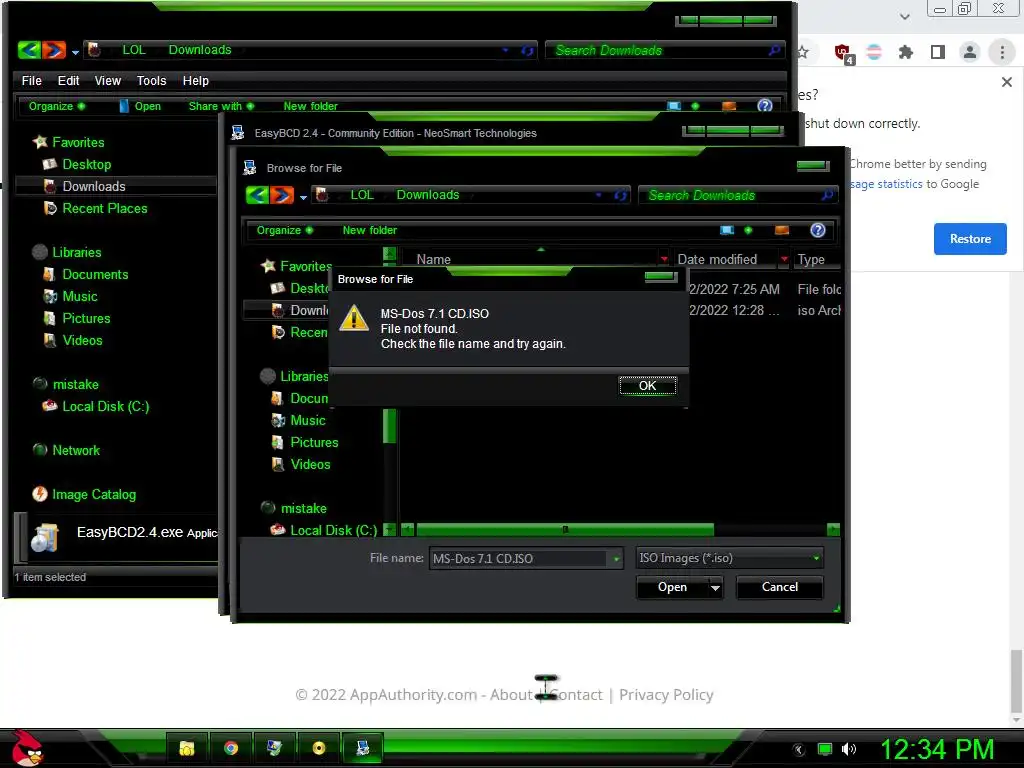This screenshot has width=1024, height=768.
Task: Open the File menu in the Explorer window
Action: (x=31, y=80)
